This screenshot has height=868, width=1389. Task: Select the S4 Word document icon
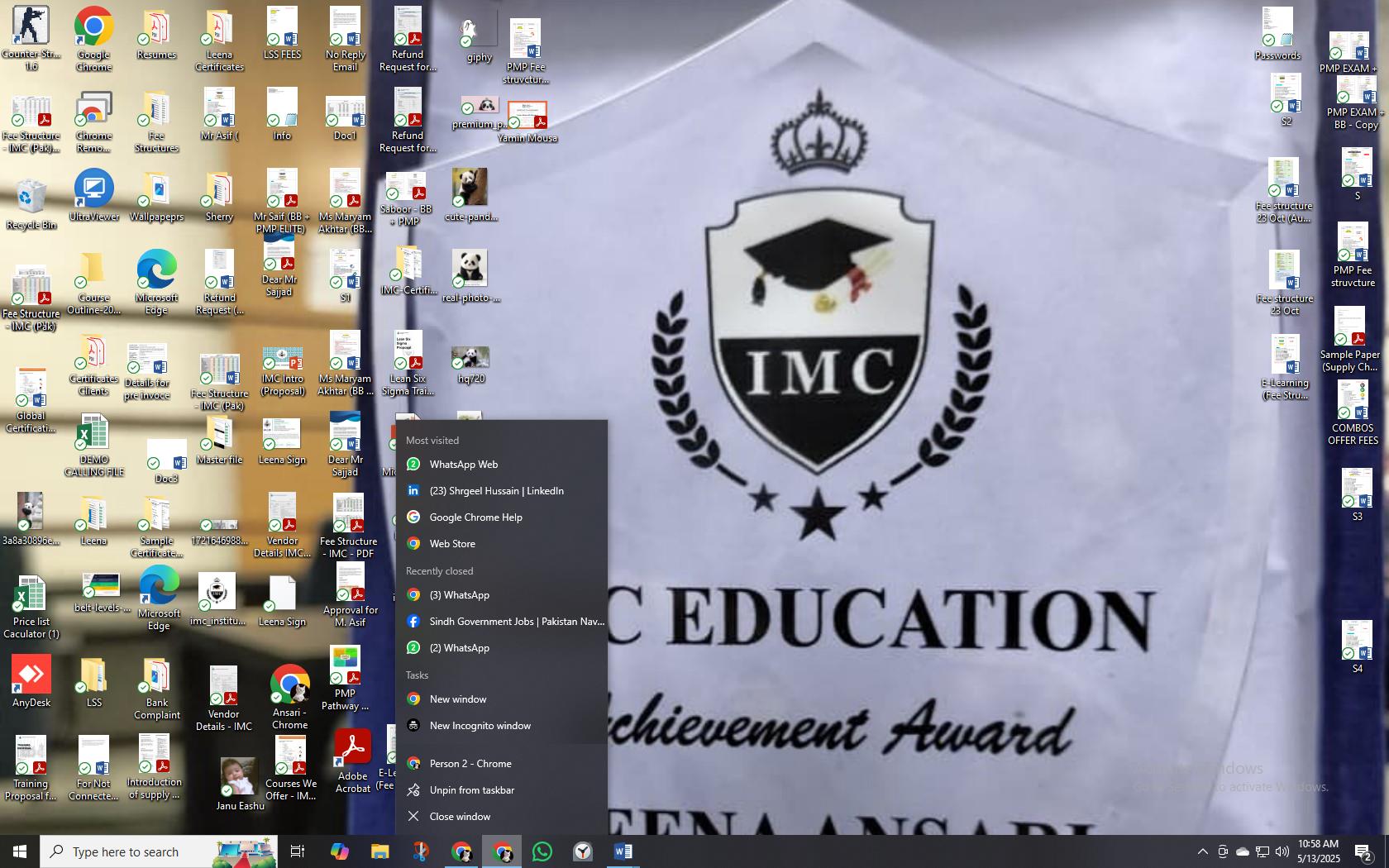click(x=1357, y=647)
